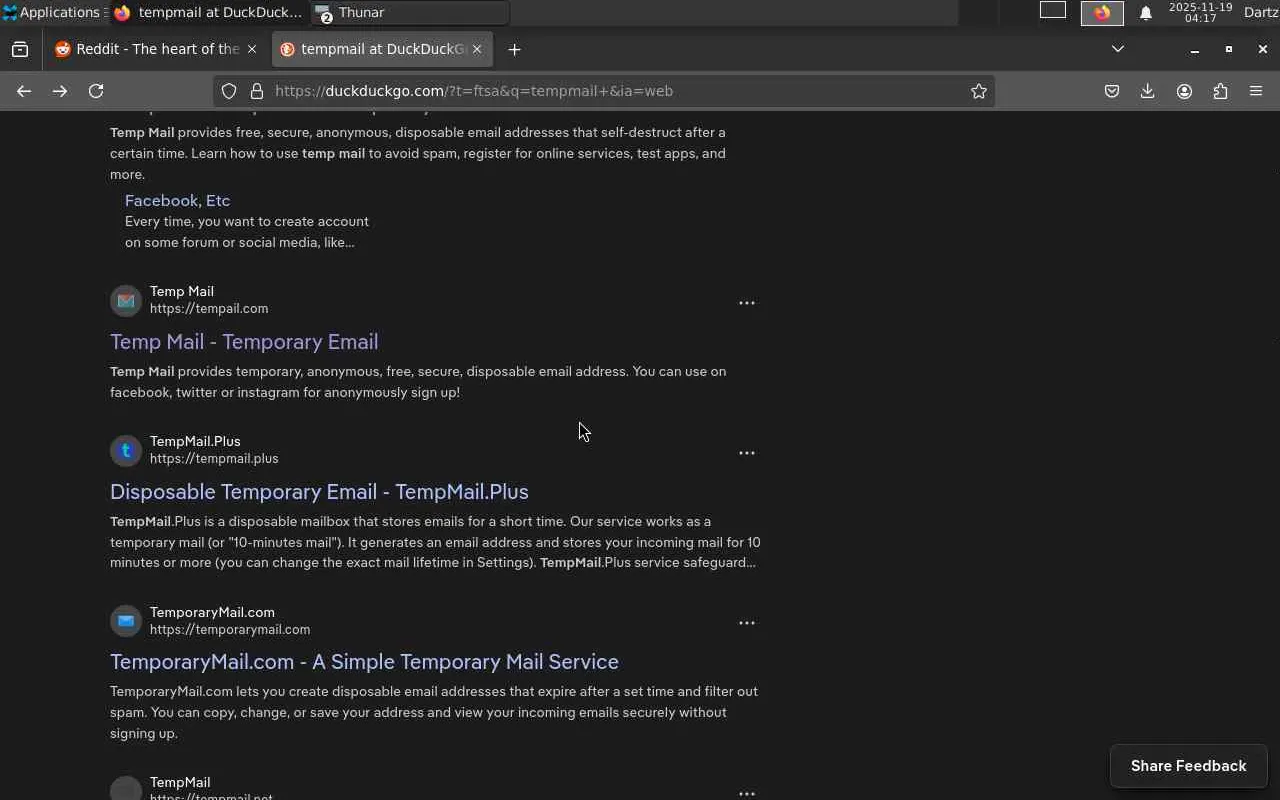Reload the current page
Viewport: 1280px width, 800px height.
96,91
